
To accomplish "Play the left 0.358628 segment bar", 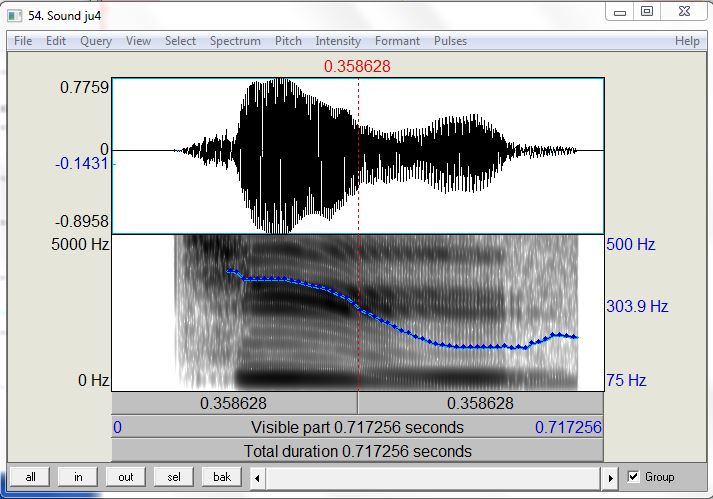I will pos(234,403).
